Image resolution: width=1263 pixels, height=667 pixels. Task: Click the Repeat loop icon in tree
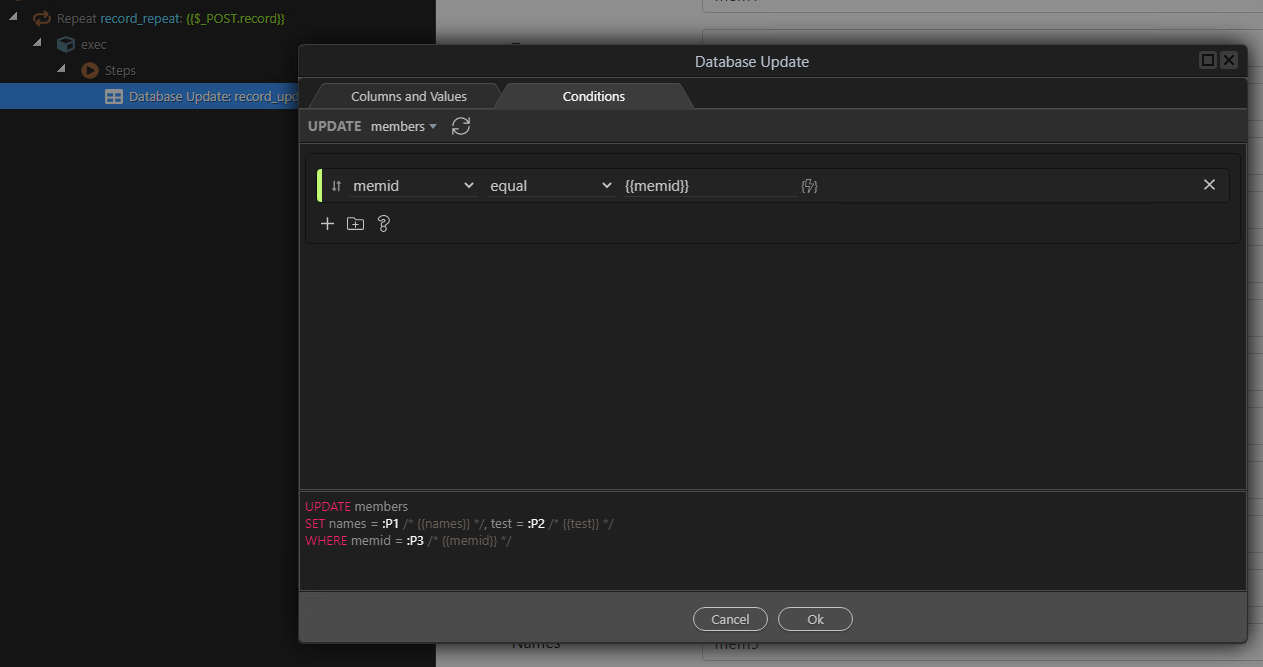(x=42, y=18)
